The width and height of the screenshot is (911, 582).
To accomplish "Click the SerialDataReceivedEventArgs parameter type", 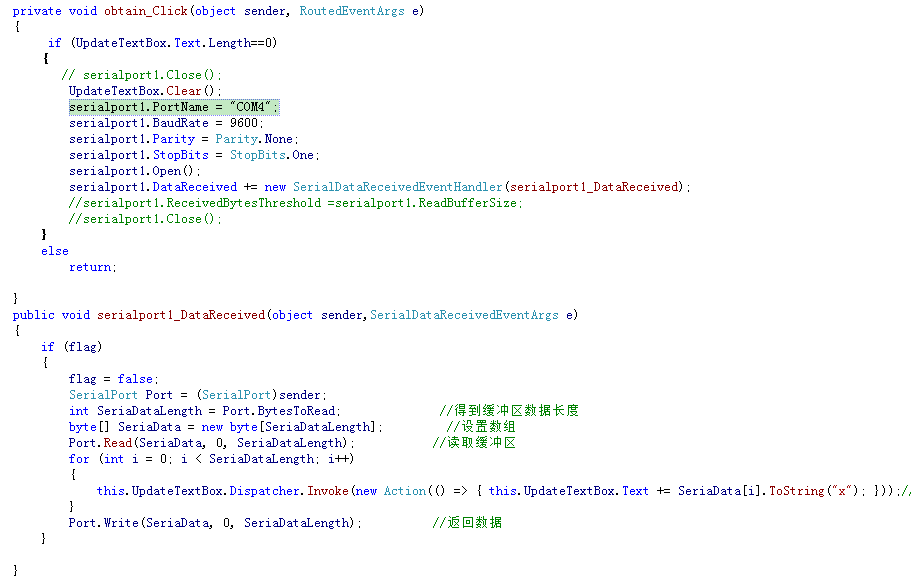I will (x=464, y=315).
